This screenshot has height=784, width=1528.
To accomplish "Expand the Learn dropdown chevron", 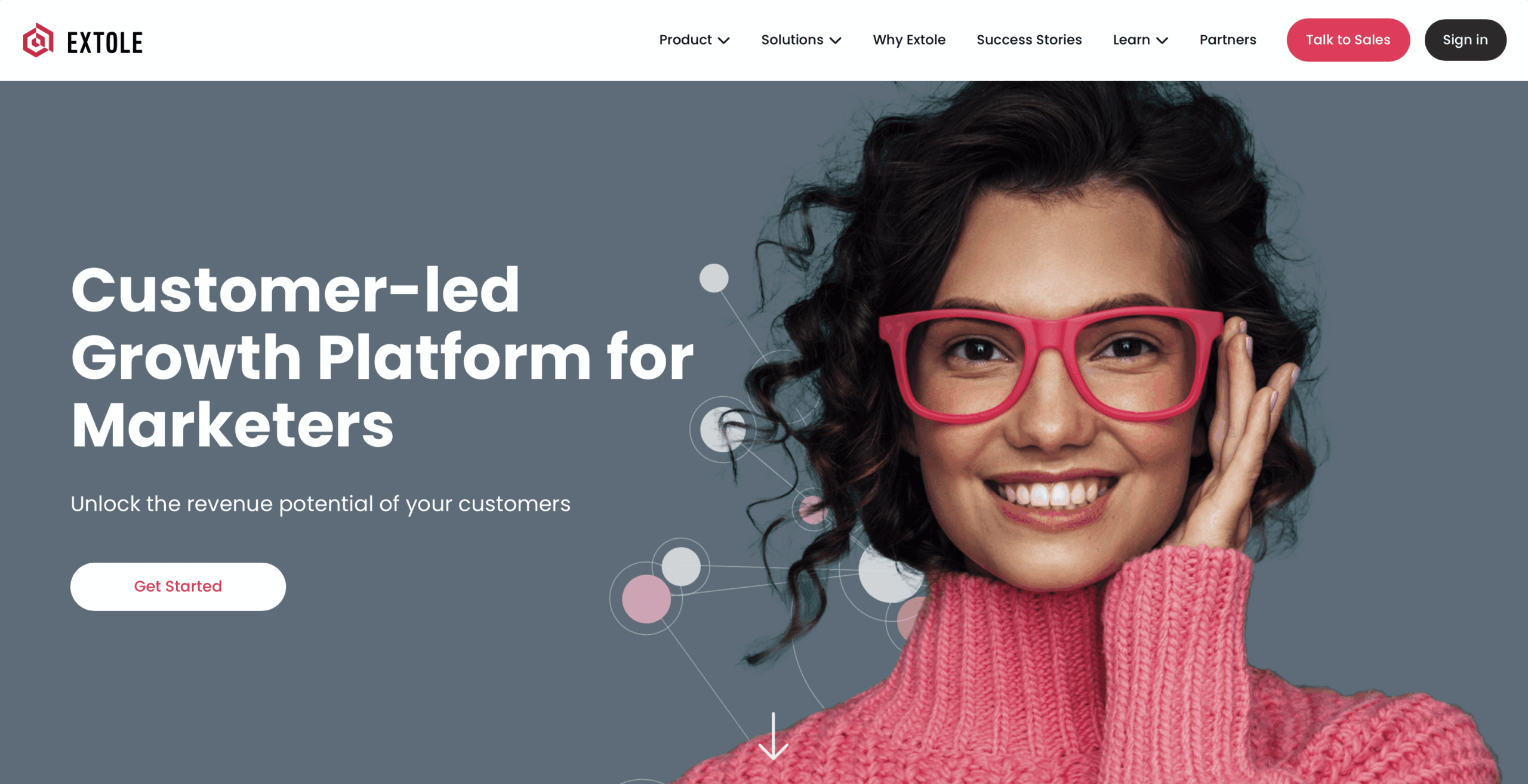I will [1162, 41].
